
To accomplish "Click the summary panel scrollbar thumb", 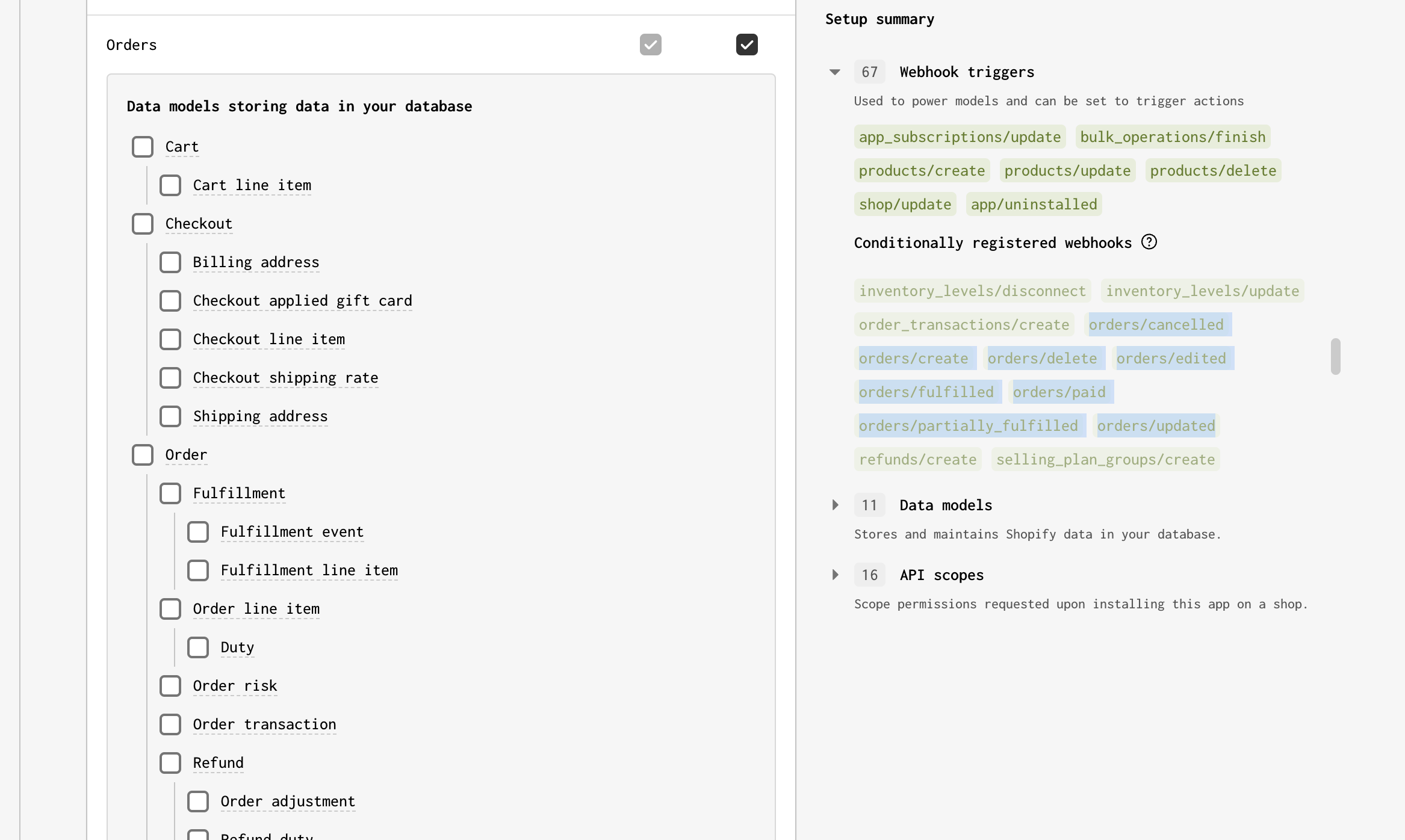I will [1335, 356].
